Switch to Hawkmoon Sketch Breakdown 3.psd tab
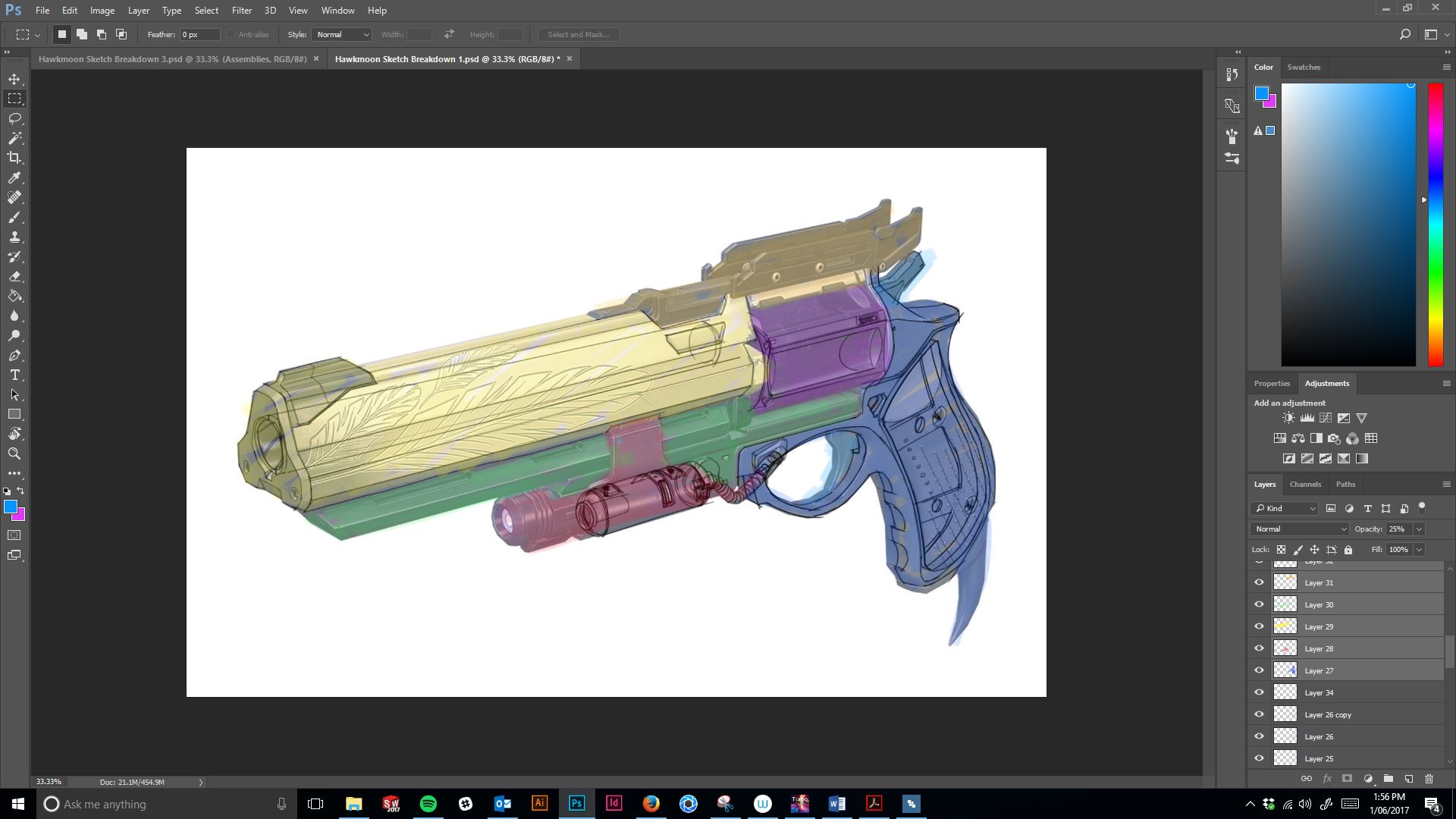The image size is (1456, 819). click(173, 59)
